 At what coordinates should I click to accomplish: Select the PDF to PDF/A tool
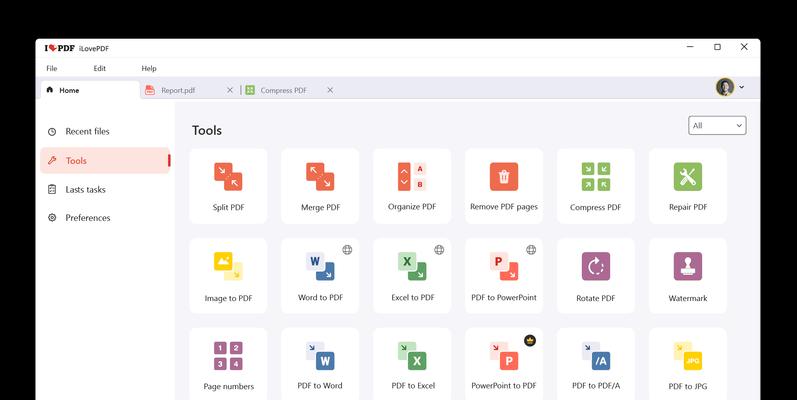[596, 364]
